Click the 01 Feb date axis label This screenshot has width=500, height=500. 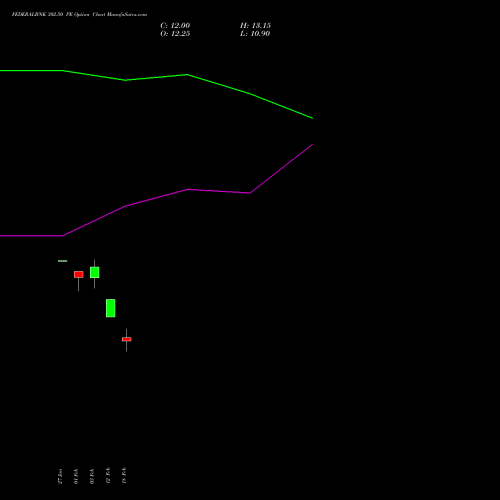click(x=76, y=476)
